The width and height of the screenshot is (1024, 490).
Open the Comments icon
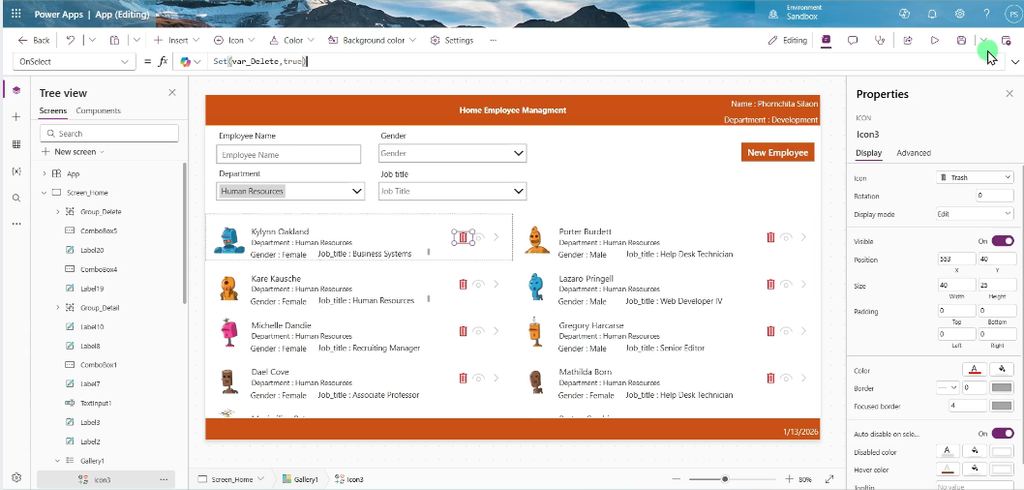click(x=852, y=41)
